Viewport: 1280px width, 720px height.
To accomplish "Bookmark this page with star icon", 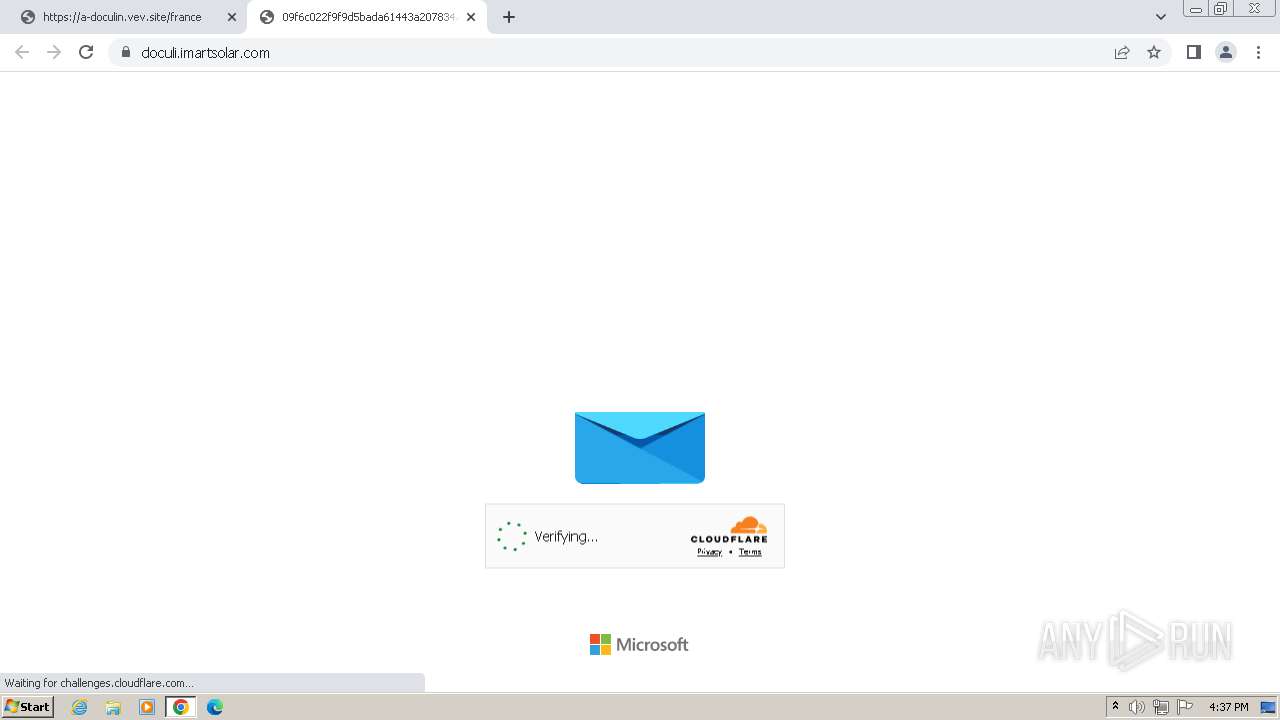I will (x=1154, y=52).
